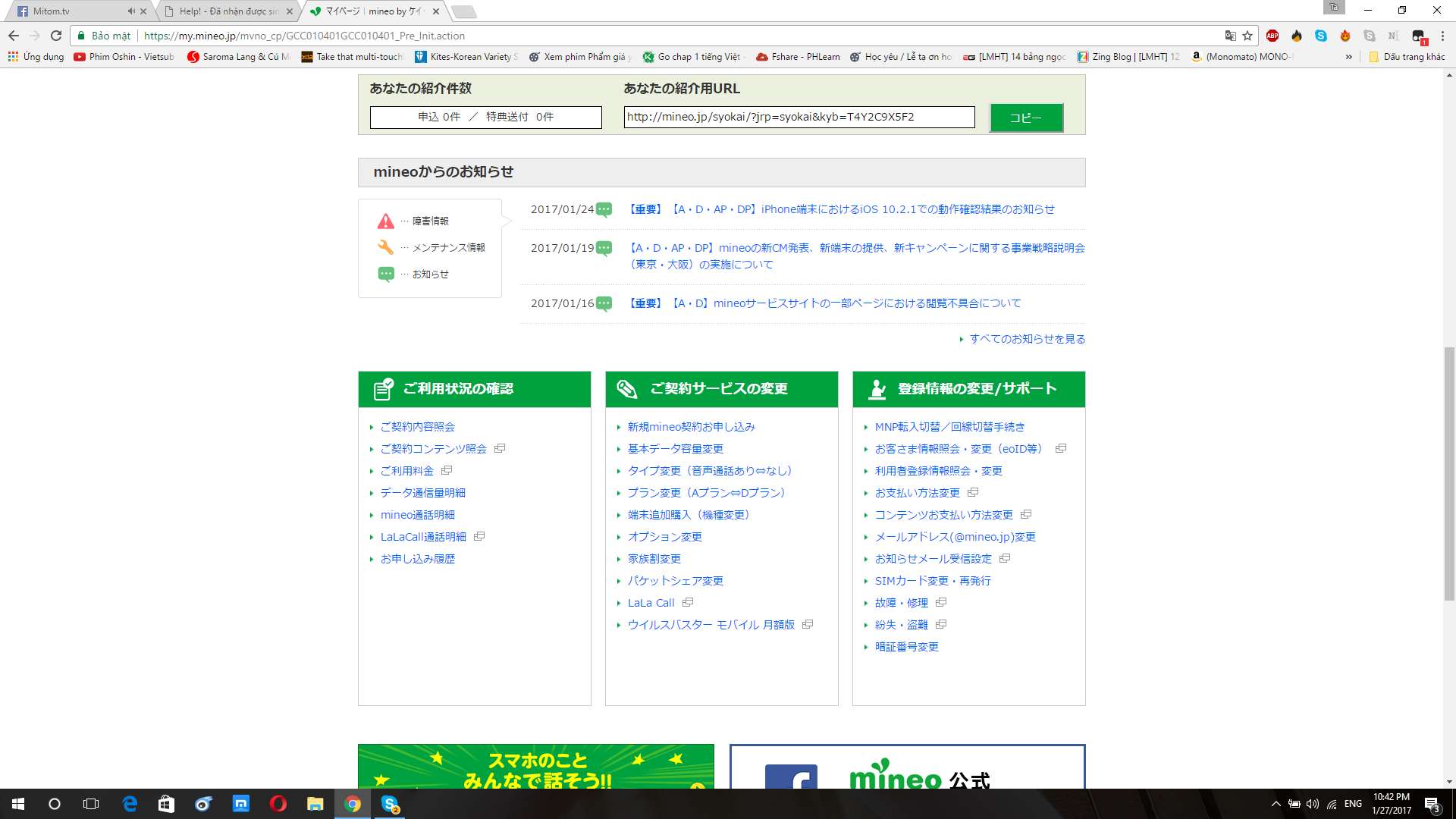Open ご契約コンテンツ照会 link
Image resolution: width=1456 pixels, height=819 pixels.
pyautogui.click(x=434, y=449)
